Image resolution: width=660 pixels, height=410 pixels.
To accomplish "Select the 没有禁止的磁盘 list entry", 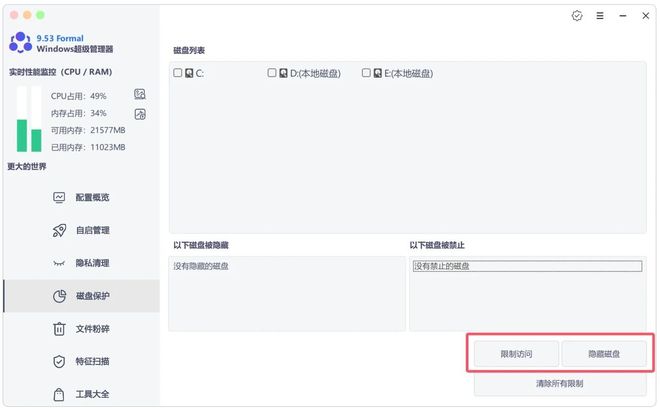I will (527, 266).
